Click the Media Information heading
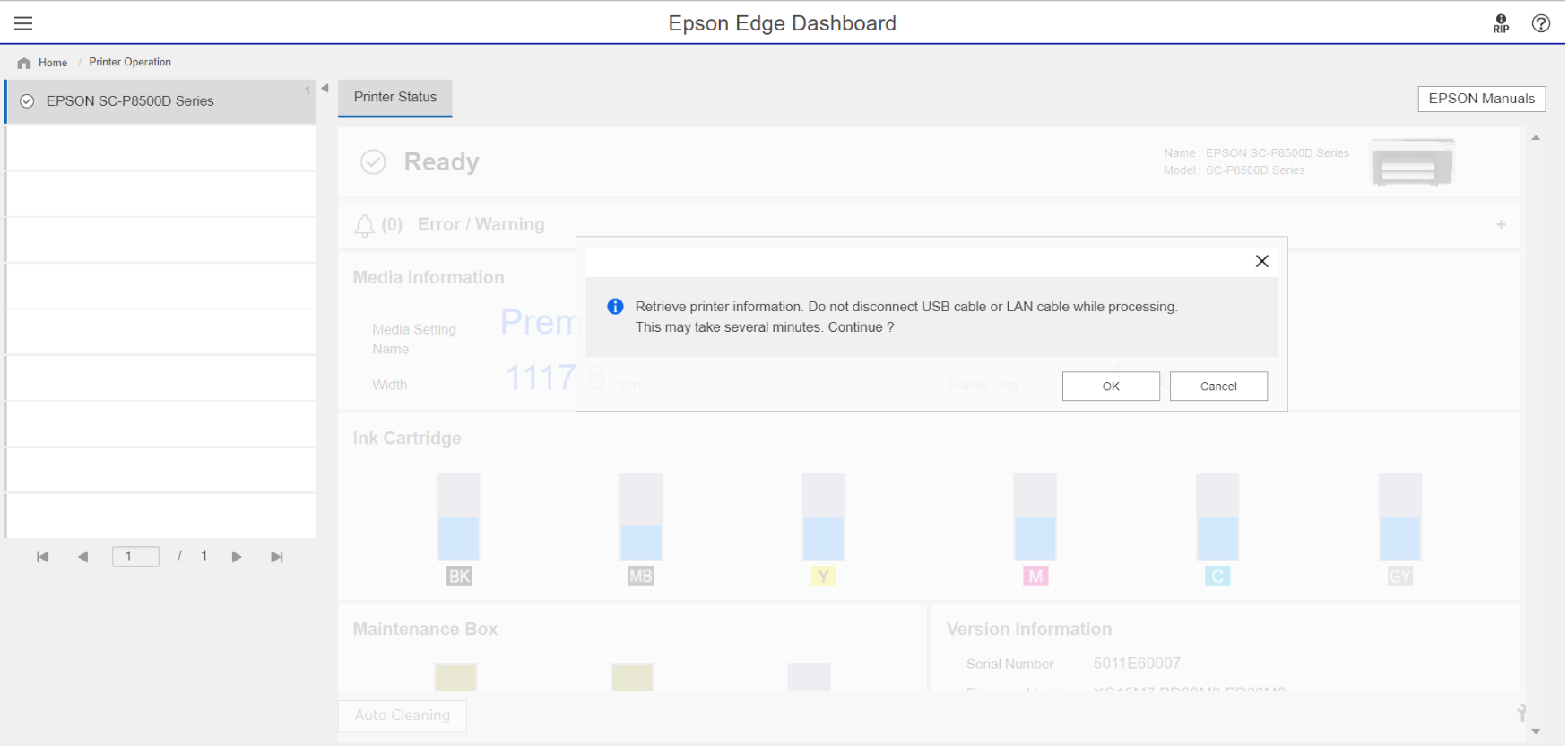The width and height of the screenshot is (1568, 748). point(429,278)
